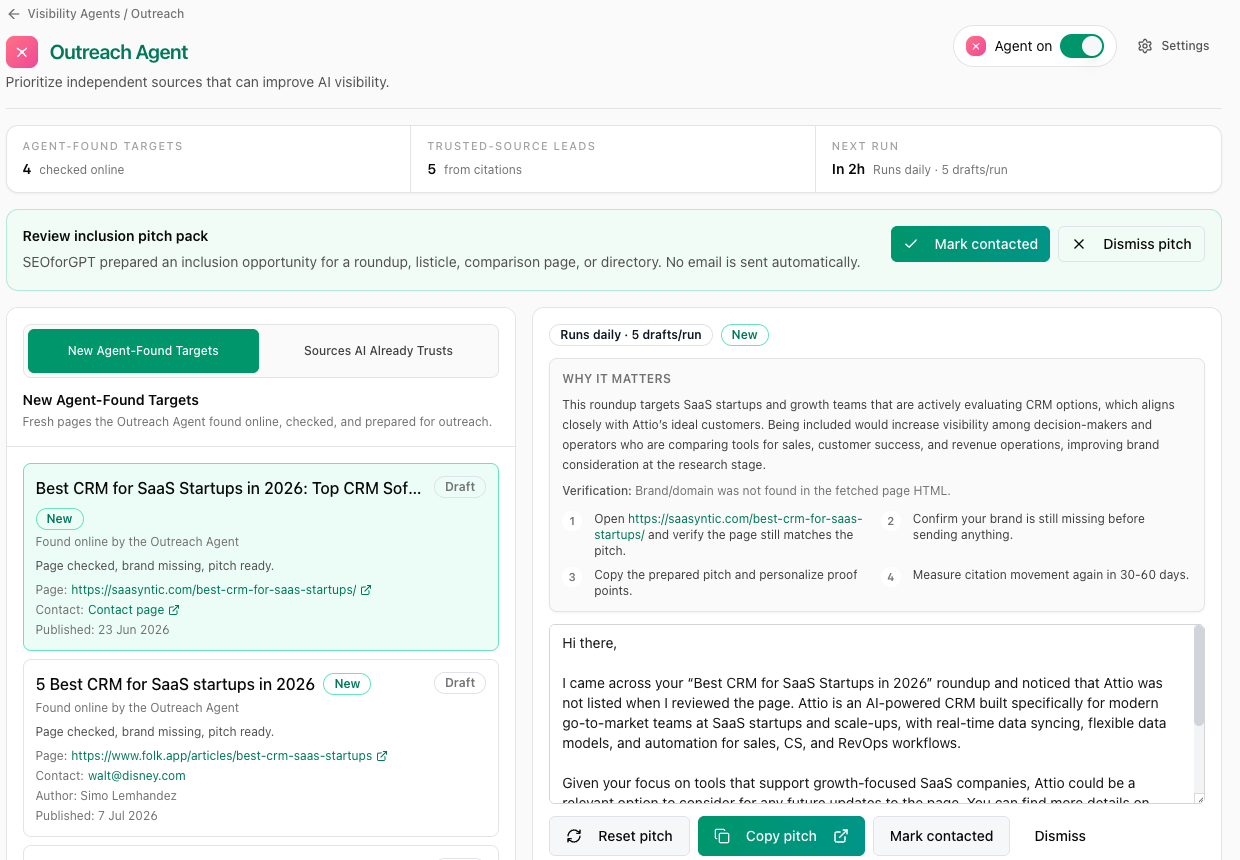
Task: Click the Dismiss button below the pitch
Action: tap(1060, 836)
